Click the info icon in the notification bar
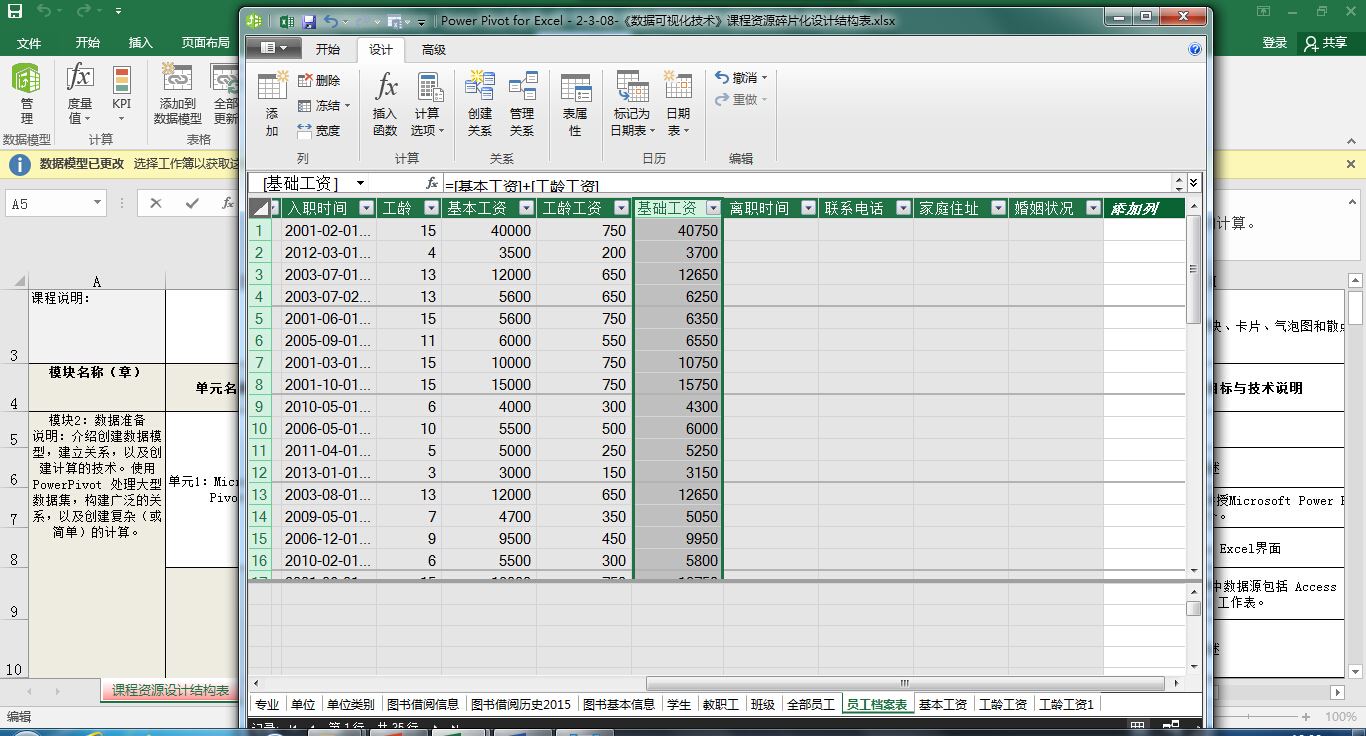 click(x=19, y=164)
